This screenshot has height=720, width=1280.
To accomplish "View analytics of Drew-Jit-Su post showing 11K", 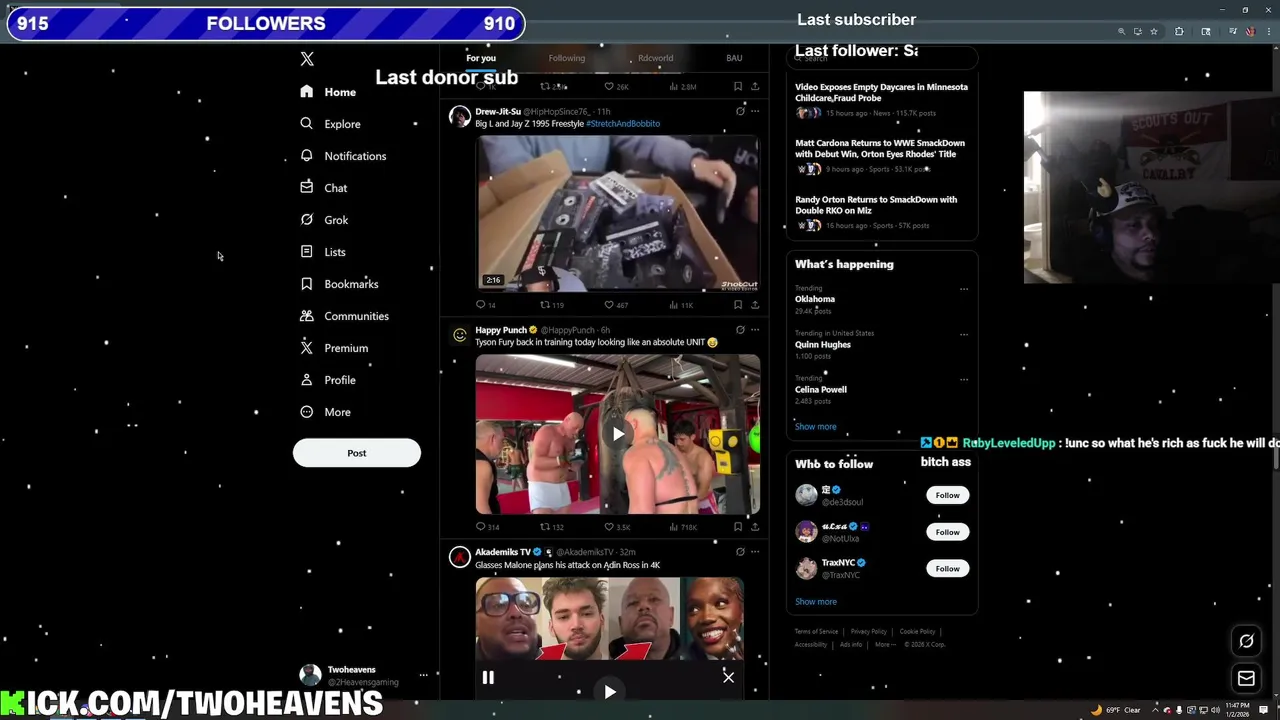I will coord(680,305).
